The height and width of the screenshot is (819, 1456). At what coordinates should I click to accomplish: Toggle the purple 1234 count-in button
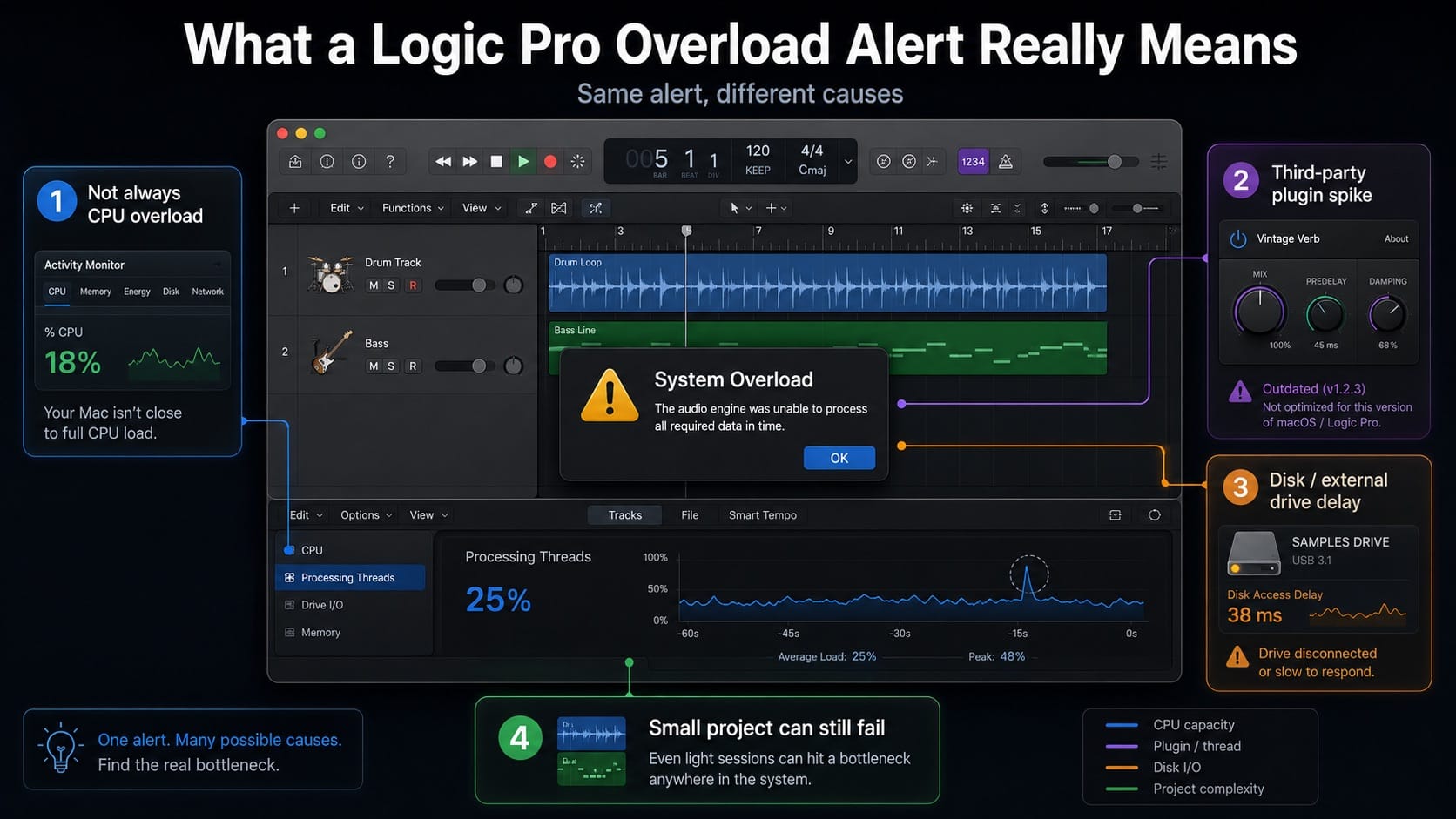tap(973, 162)
